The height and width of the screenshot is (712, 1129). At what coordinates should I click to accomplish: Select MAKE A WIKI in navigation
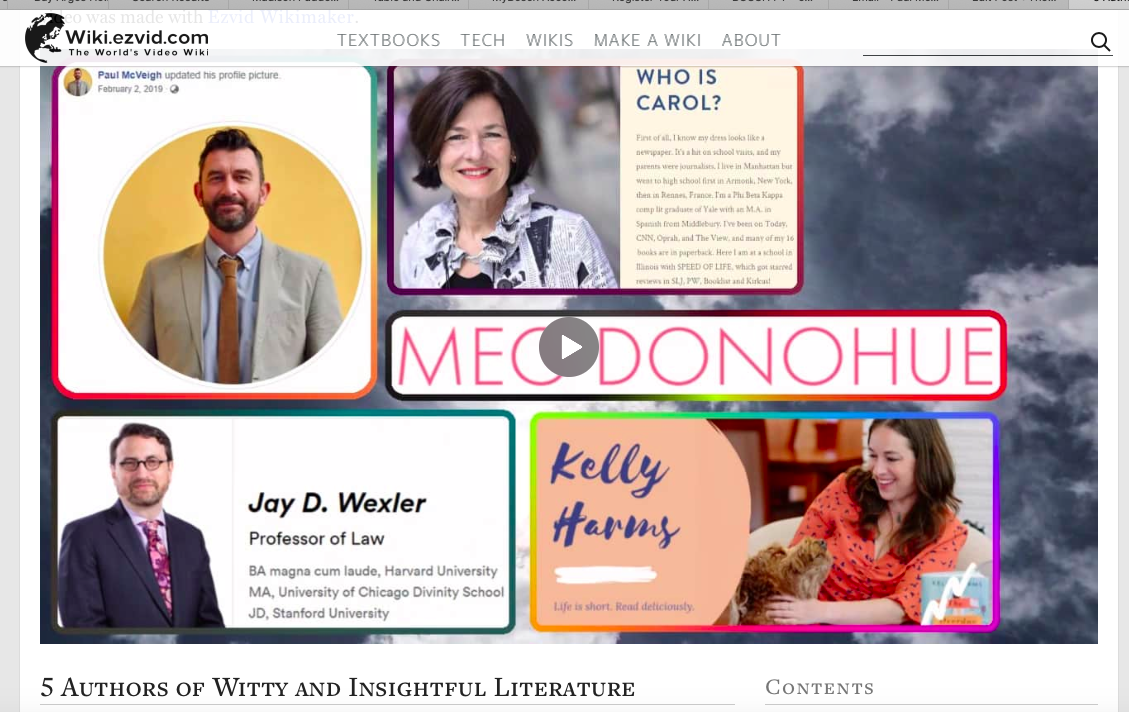click(x=647, y=40)
